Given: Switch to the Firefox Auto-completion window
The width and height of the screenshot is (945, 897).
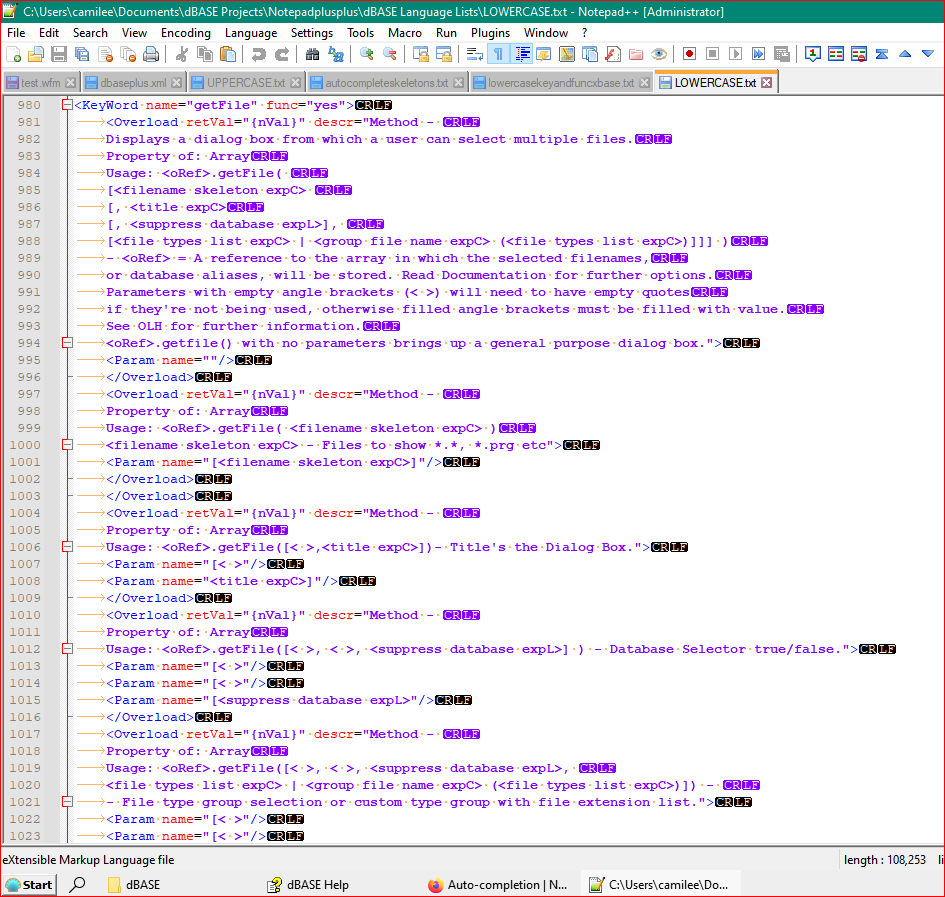Looking at the screenshot, I should tap(498, 884).
